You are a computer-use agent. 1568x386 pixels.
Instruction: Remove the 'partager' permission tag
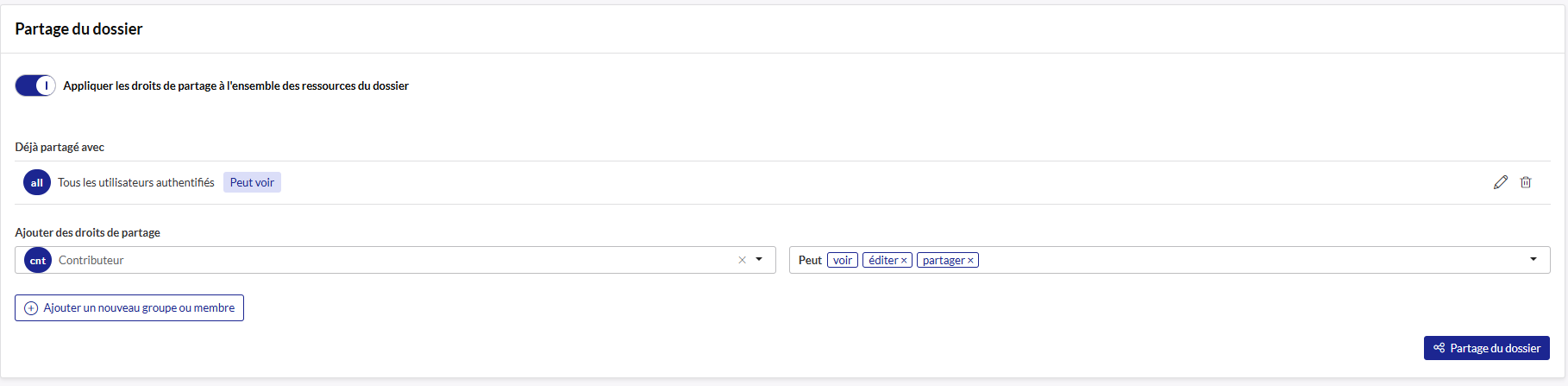point(970,261)
